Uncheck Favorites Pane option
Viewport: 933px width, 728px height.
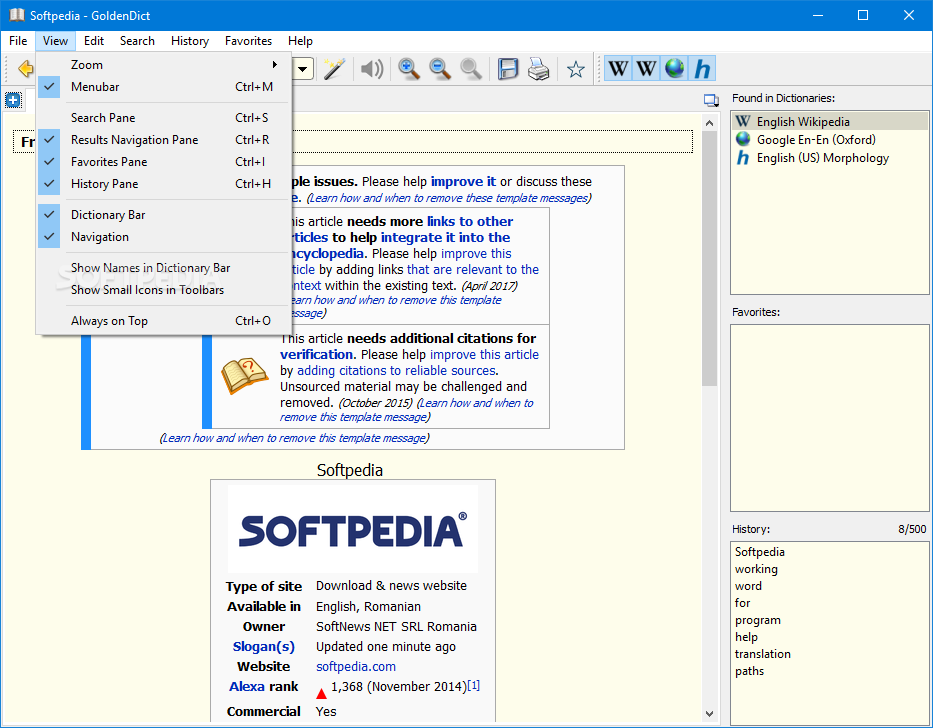point(164,162)
